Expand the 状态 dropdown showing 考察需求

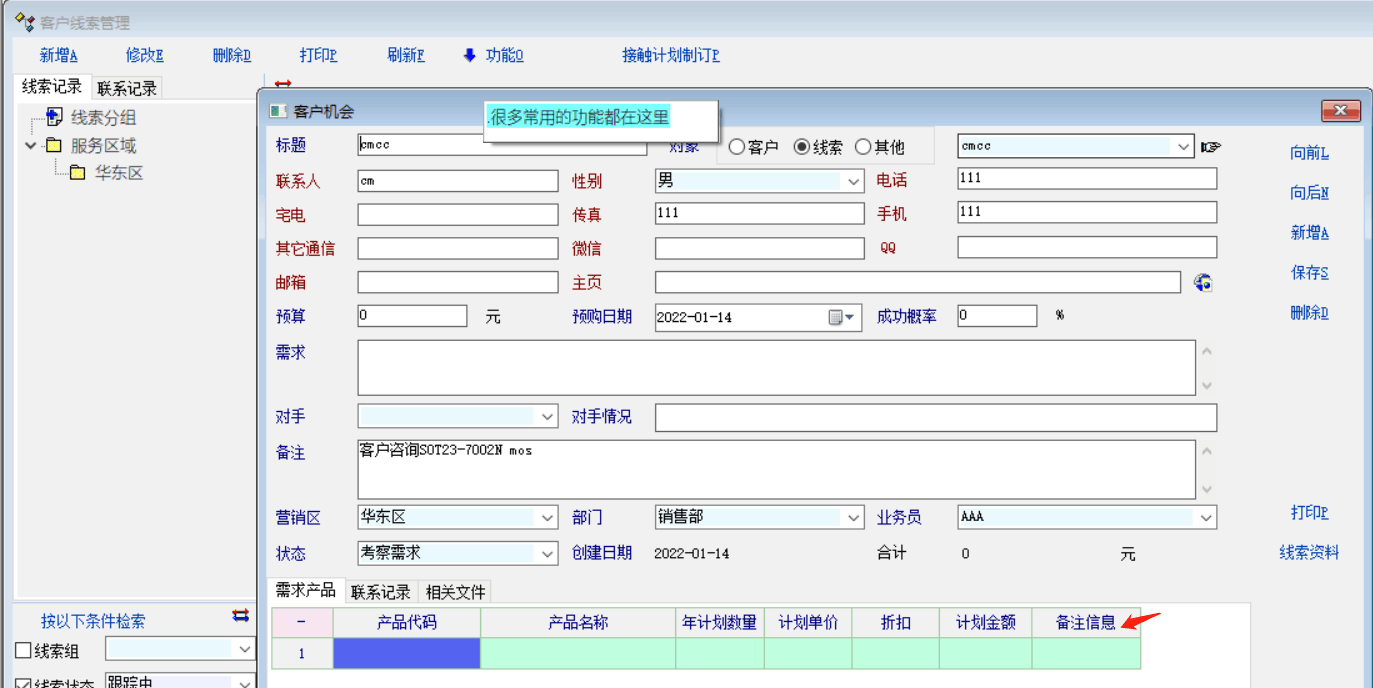548,554
